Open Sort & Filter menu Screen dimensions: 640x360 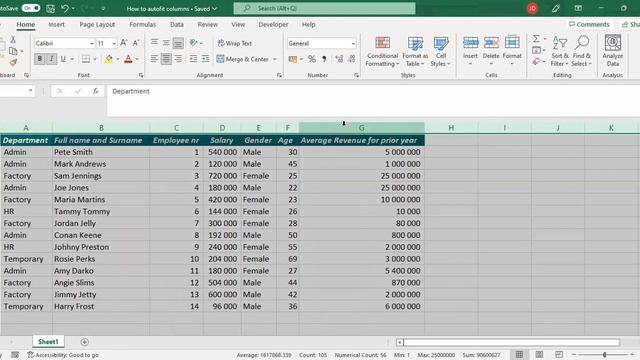[560, 51]
